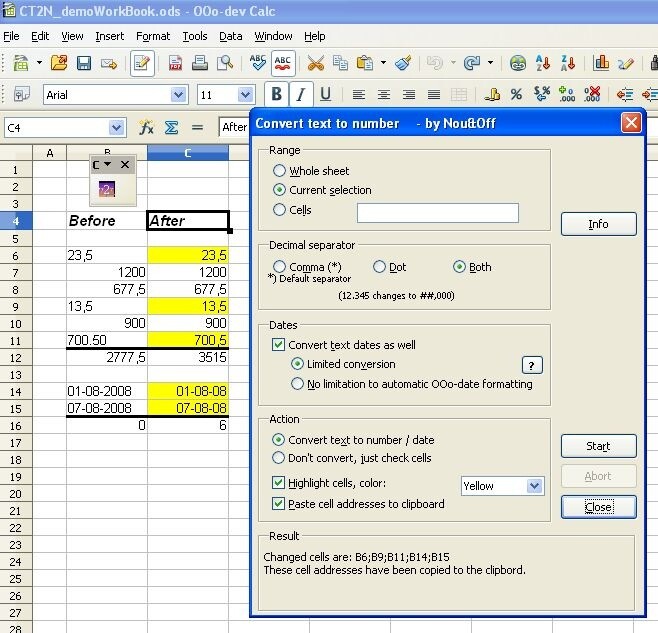Add a decimal place
Image resolution: width=658 pixels, height=633 pixels.
tap(567, 94)
